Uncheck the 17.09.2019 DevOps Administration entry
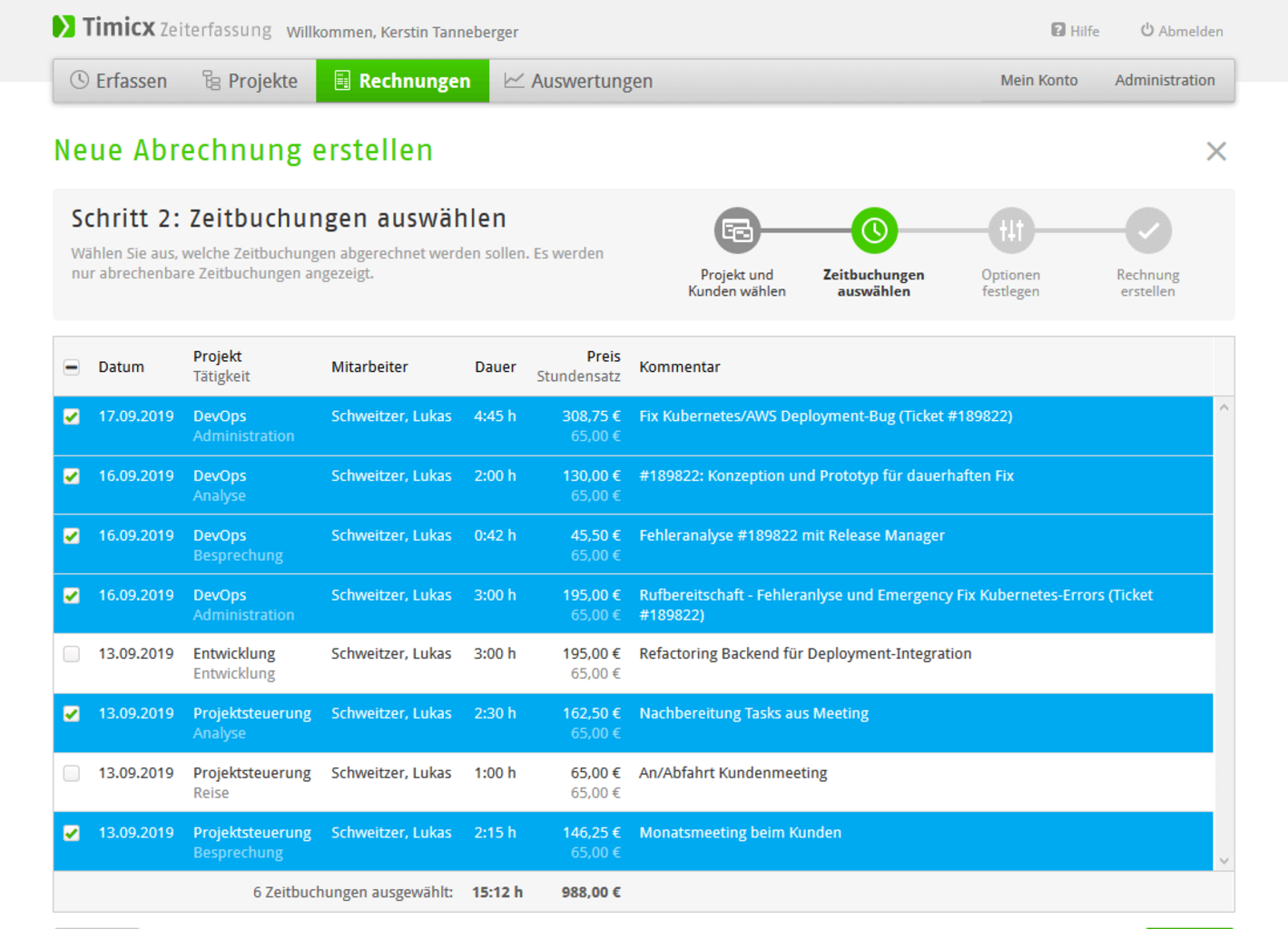The image size is (1288, 929). tap(72, 416)
